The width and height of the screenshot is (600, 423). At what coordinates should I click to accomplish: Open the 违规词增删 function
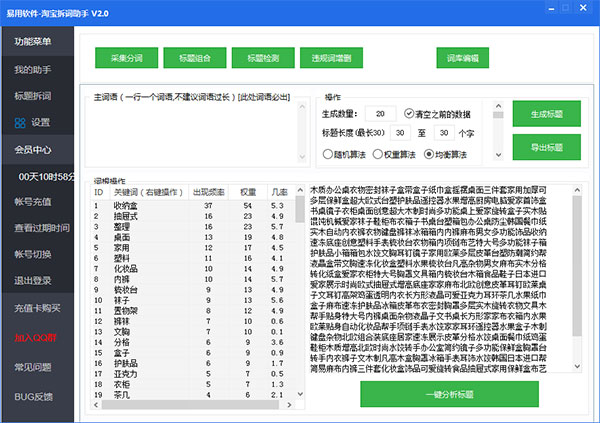[x=331, y=58]
